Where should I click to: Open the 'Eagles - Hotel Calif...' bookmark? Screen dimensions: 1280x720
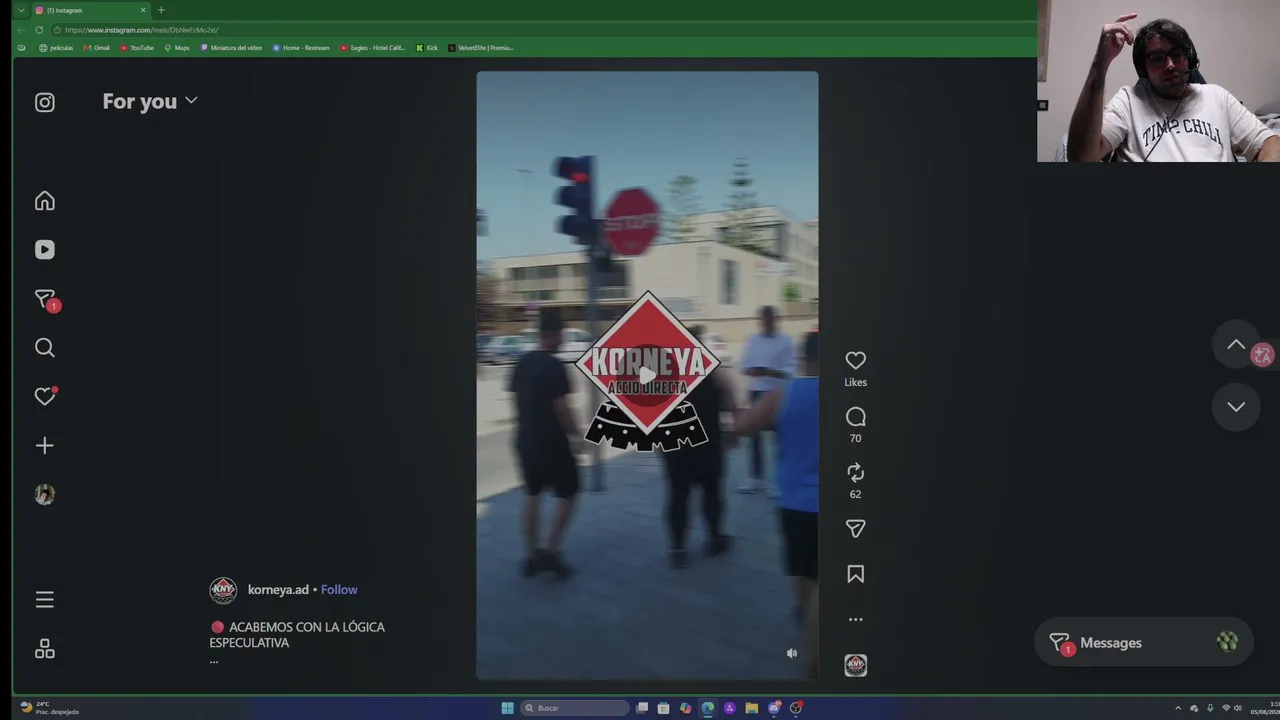(373, 48)
